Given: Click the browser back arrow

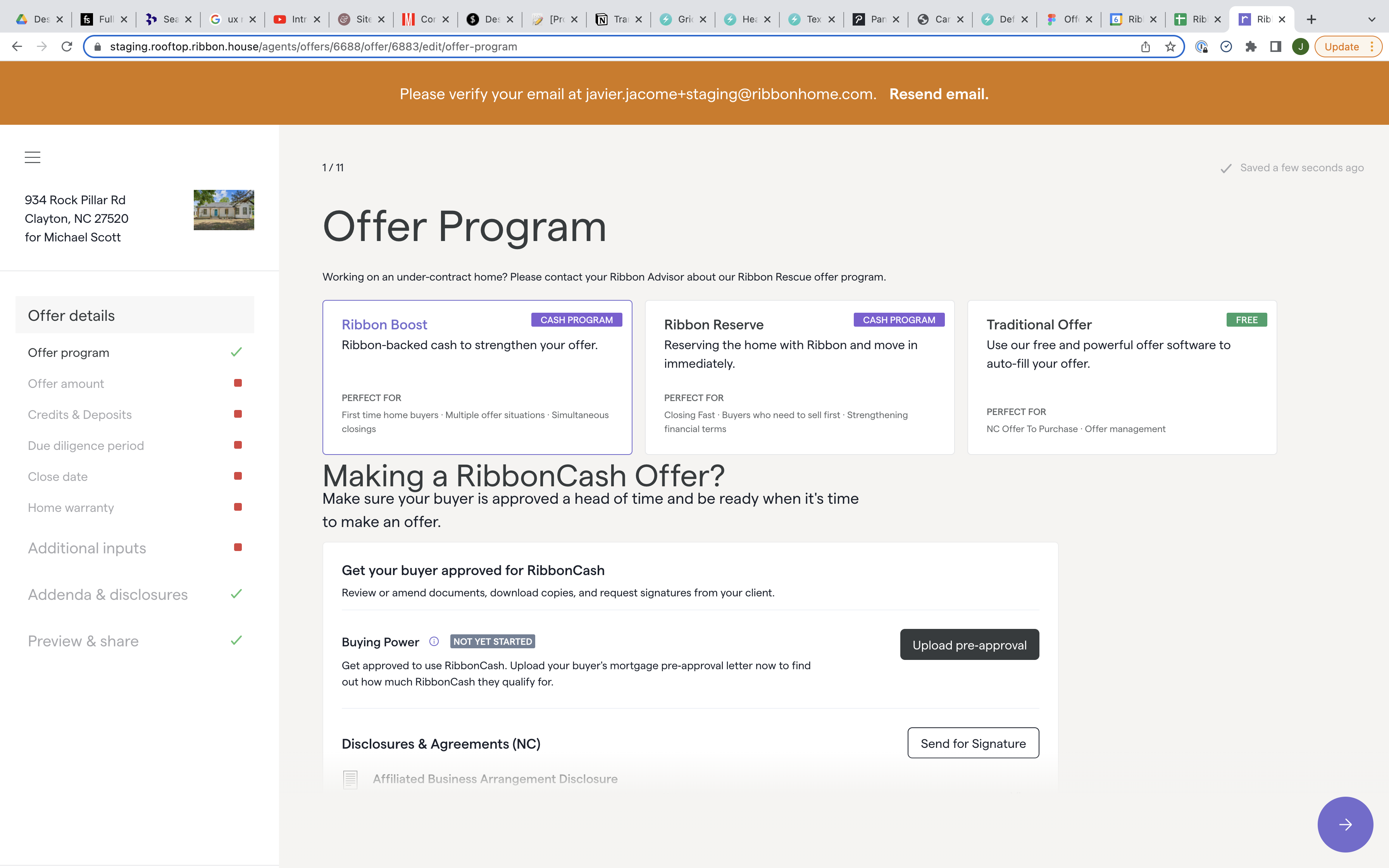Looking at the screenshot, I should (x=17, y=46).
